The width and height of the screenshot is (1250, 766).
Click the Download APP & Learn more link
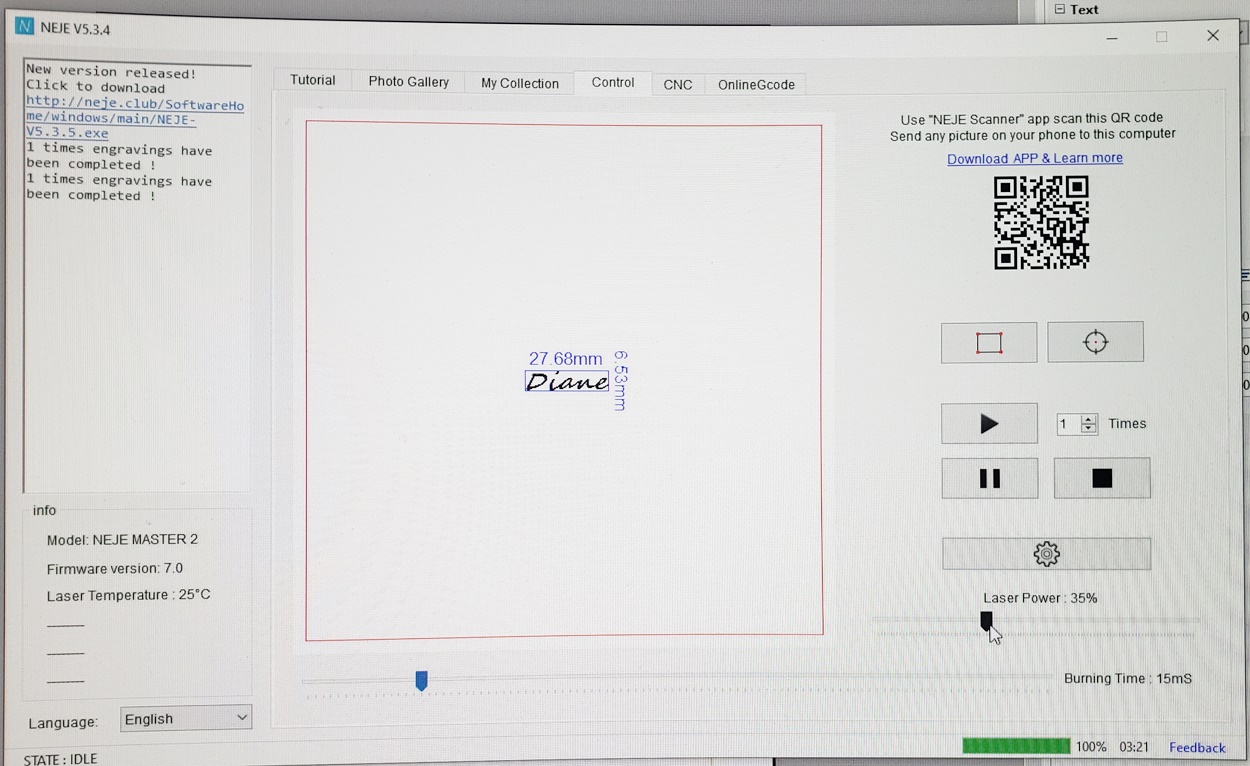point(1034,158)
